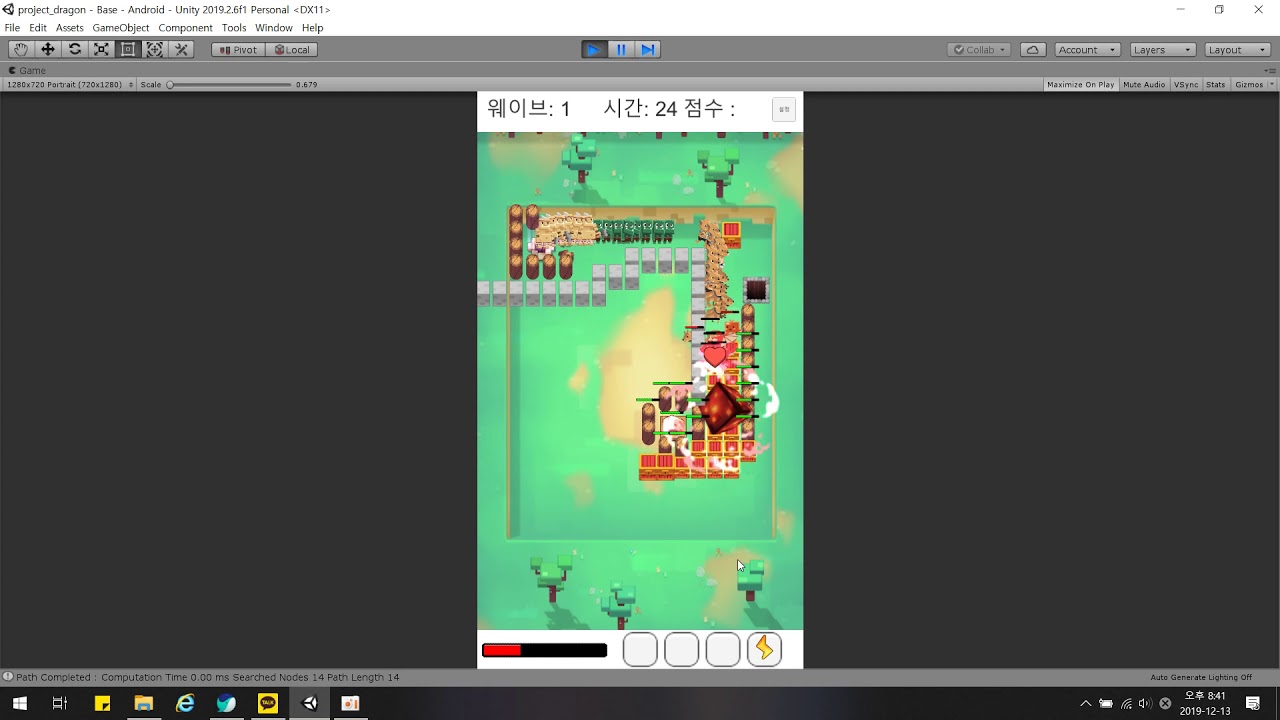The width and height of the screenshot is (1280, 720).
Task: Switch to Unity on the taskbar
Action: pyautogui.click(x=310, y=703)
